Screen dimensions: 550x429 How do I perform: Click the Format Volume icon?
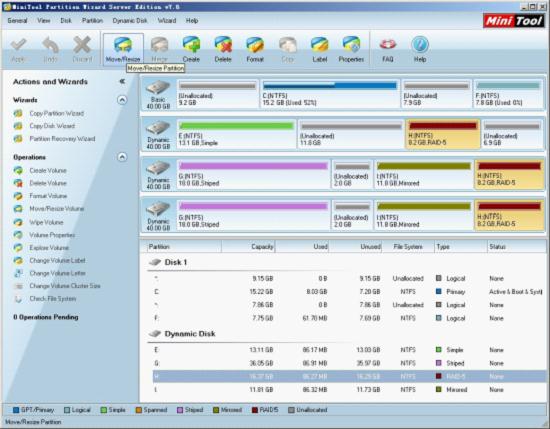18,196
